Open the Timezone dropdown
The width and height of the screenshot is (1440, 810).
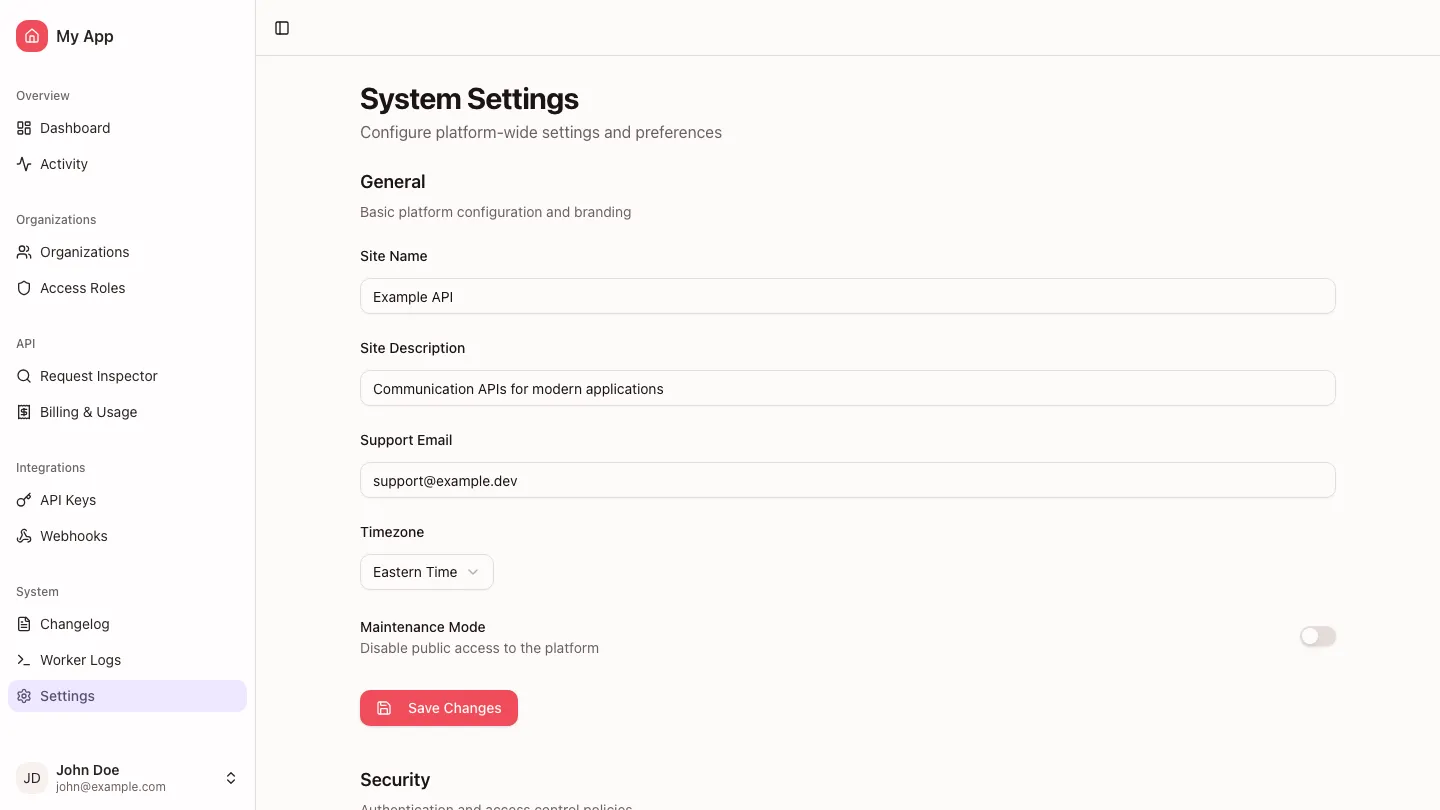[x=426, y=572]
